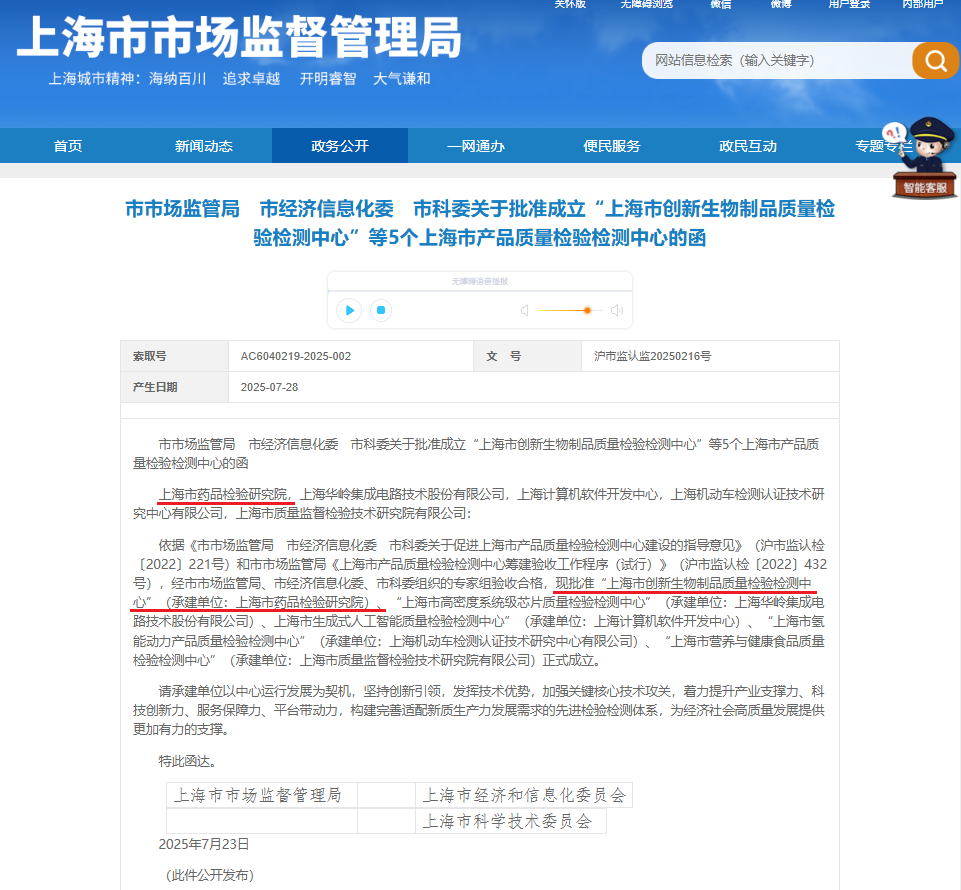Screen dimensions: 961x890
Task: Click the loud volume speaker icon
Action: 617,310
